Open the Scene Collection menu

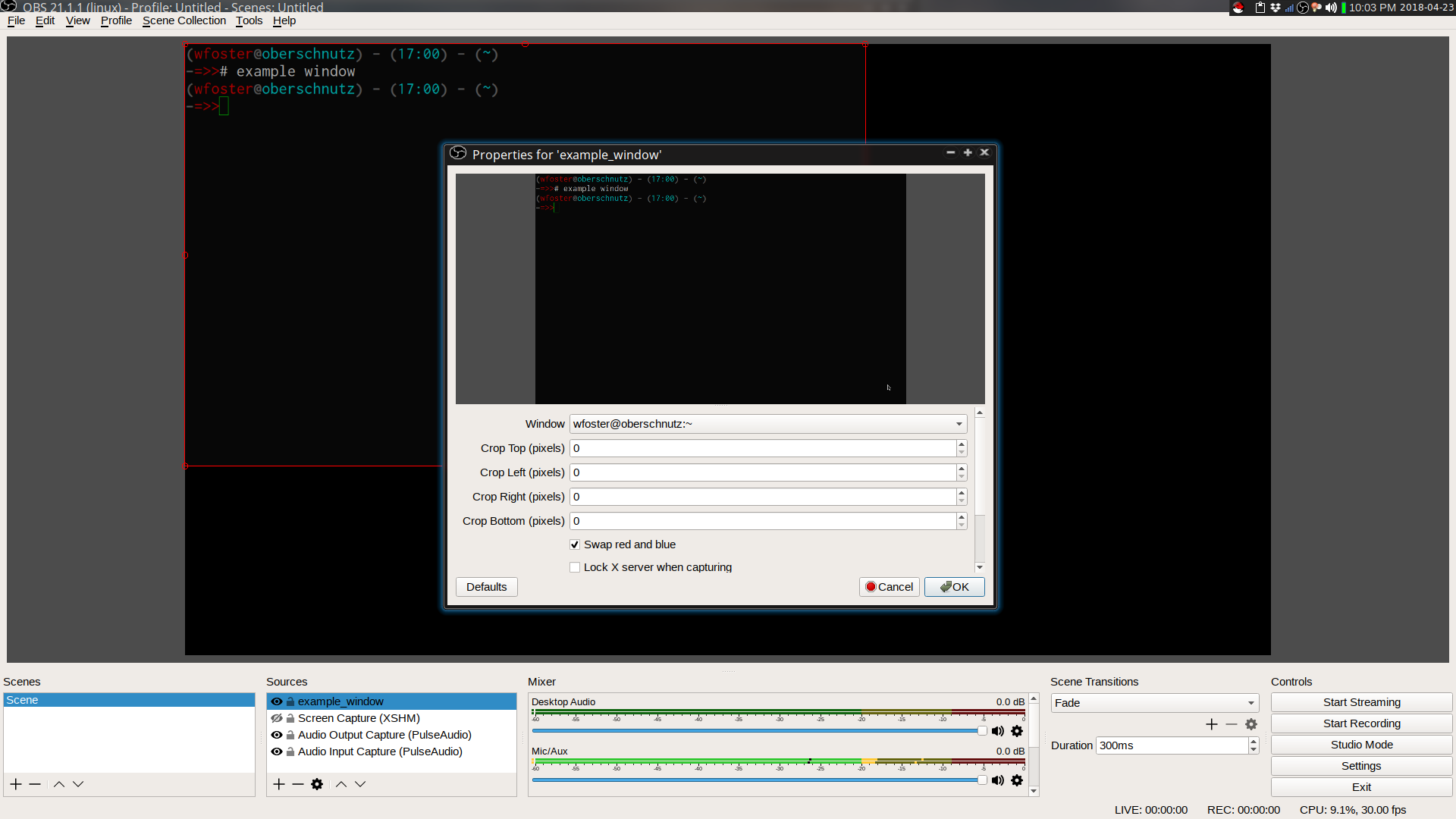[x=184, y=20]
